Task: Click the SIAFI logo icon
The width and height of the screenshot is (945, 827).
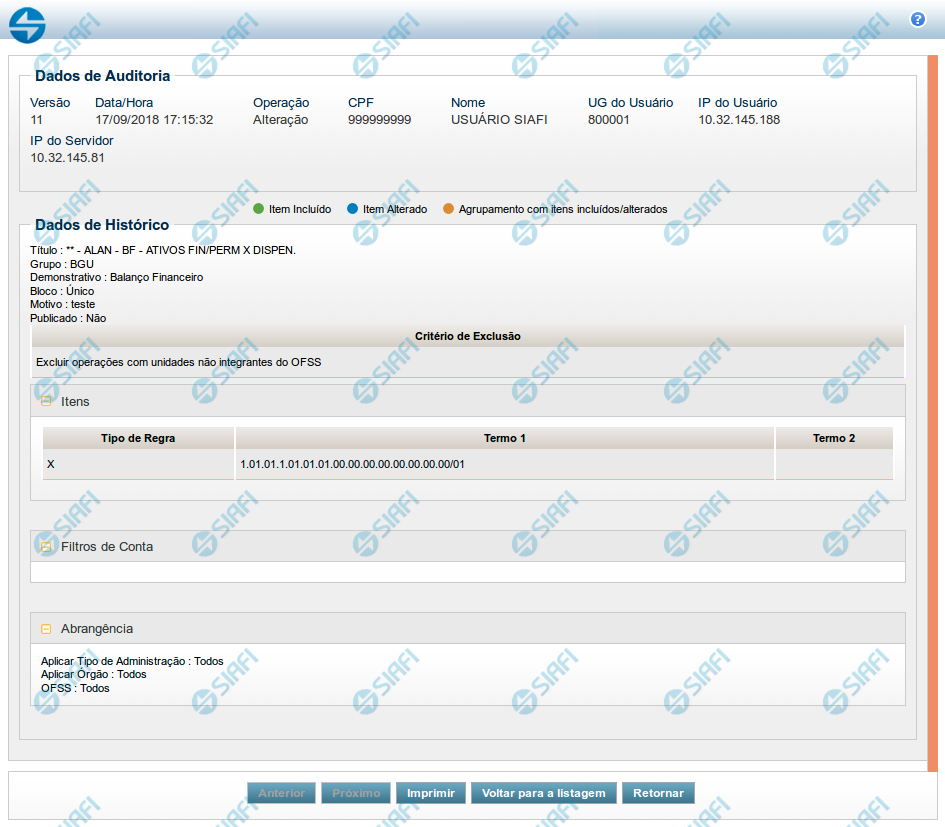Action: click(27, 24)
